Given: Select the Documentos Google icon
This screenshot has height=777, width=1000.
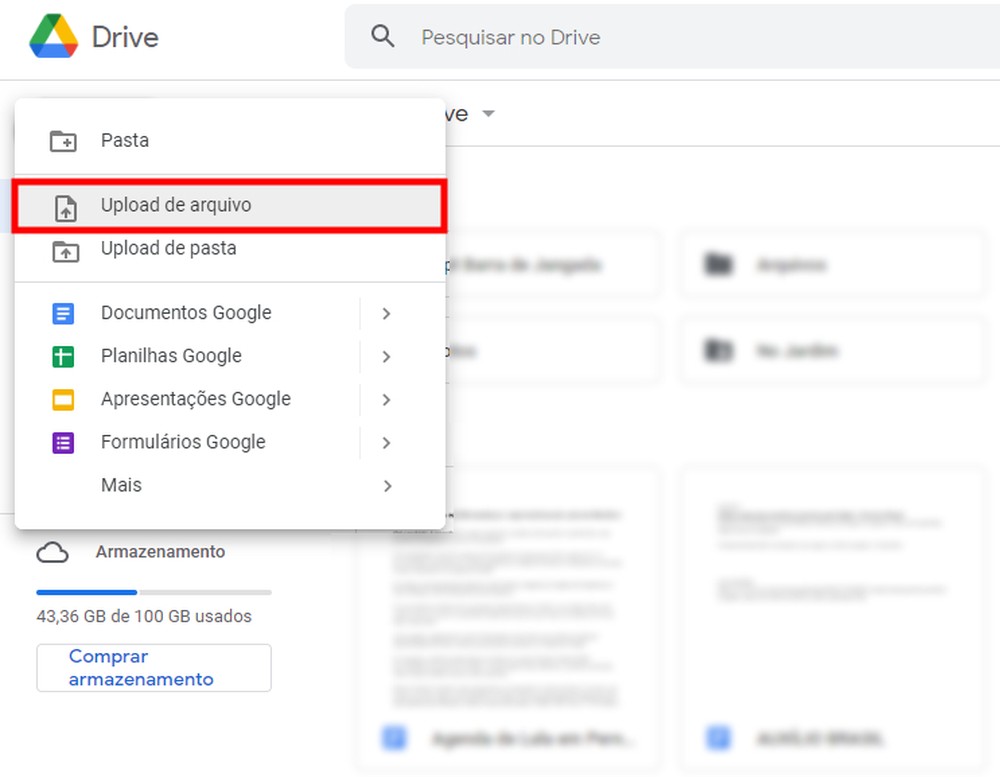Looking at the screenshot, I should (62, 313).
